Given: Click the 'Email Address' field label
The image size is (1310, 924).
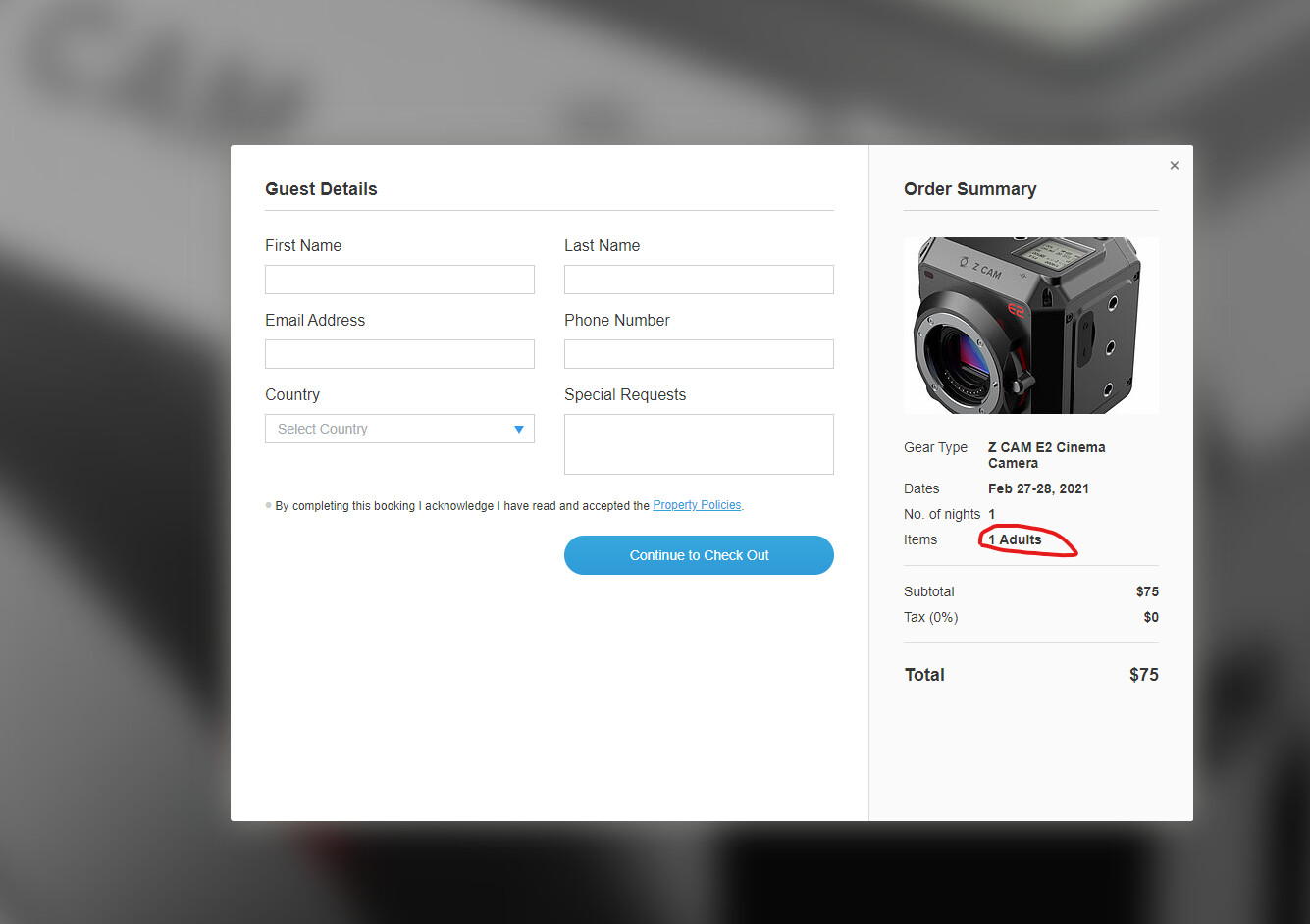Looking at the screenshot, I should point(315,320).
